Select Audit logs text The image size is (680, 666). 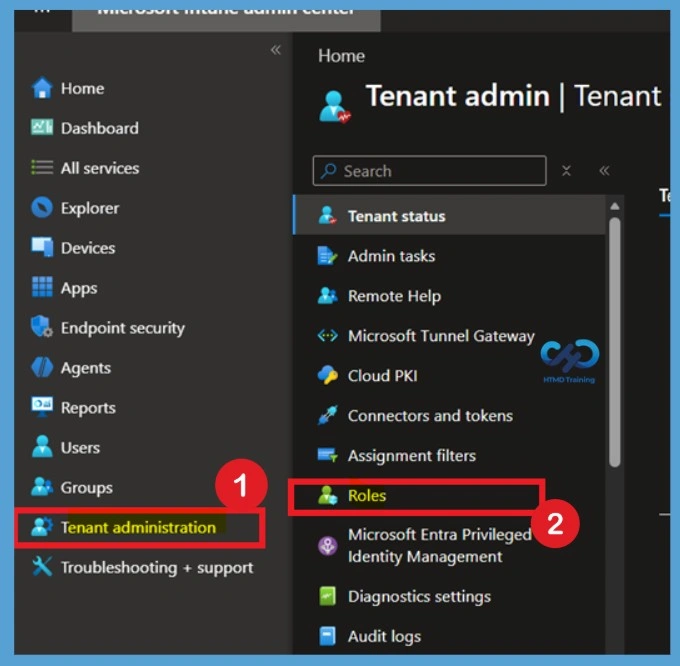point(385,637)
